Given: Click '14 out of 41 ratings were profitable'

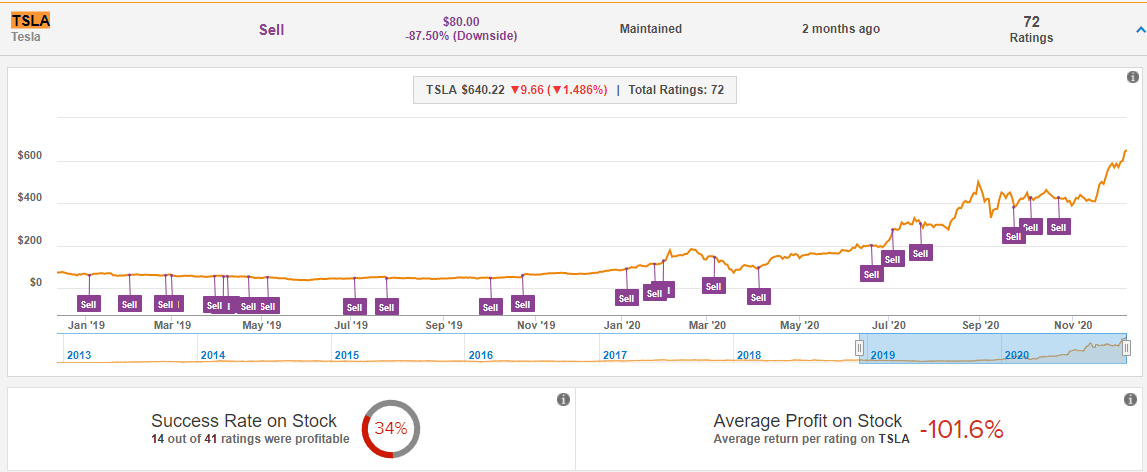Looking at the screenshot, I should 250,439.
